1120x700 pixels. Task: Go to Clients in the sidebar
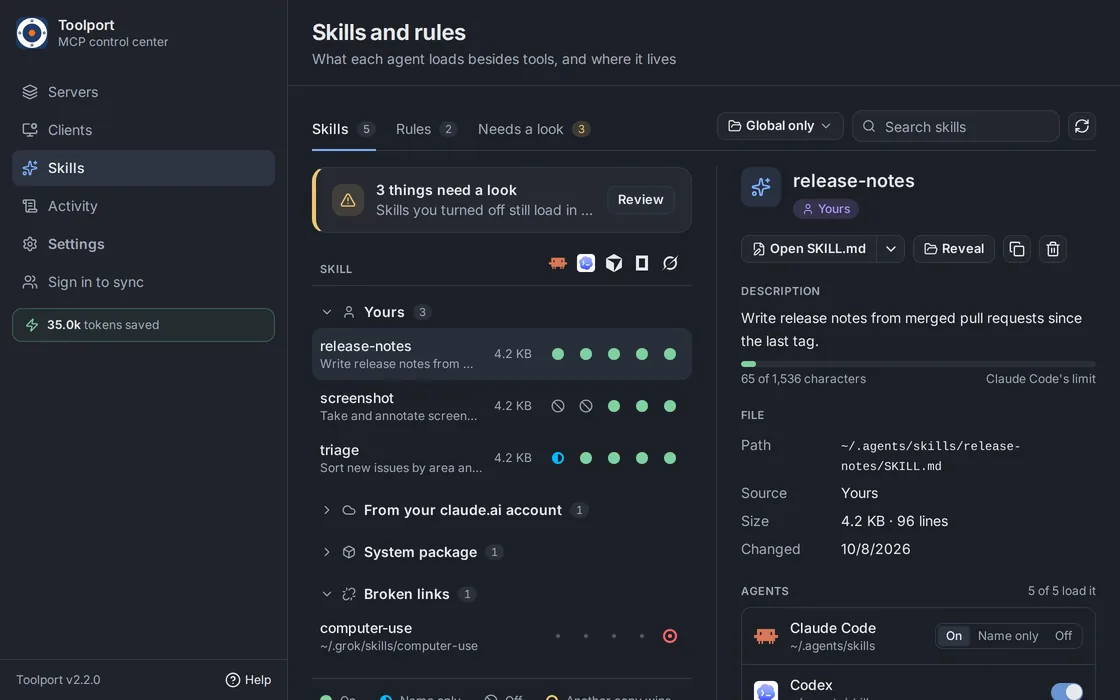pyautogui.click(x=144, y=130)
